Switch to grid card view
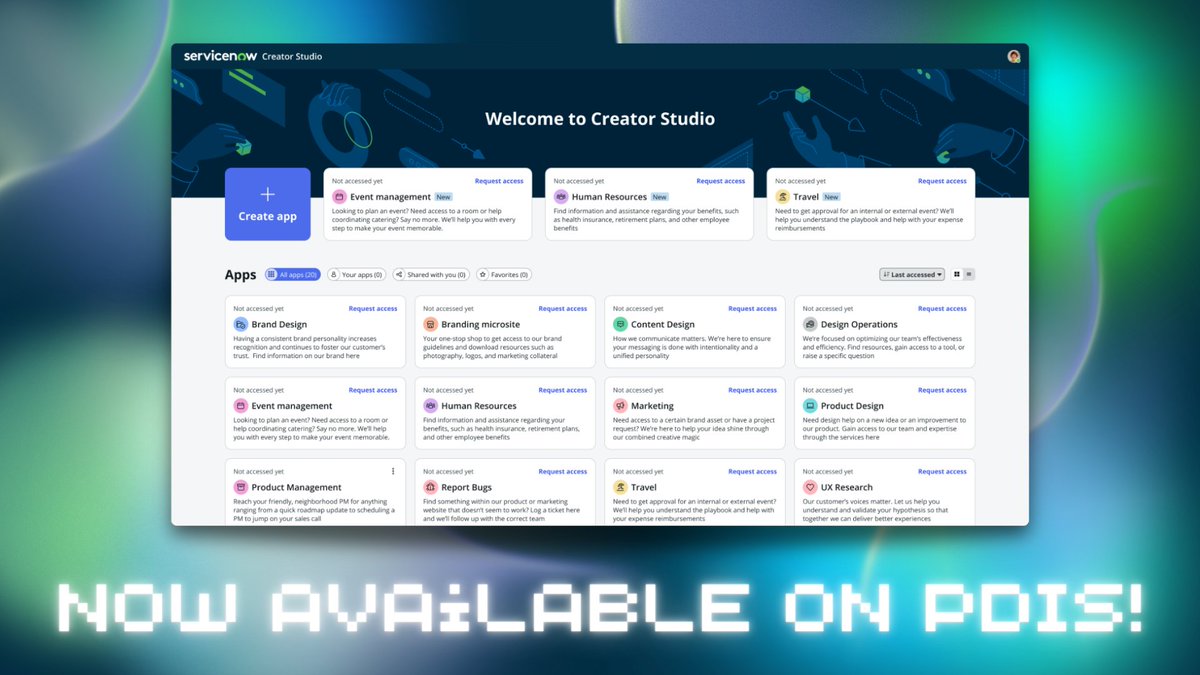 [x=957, y=274]
